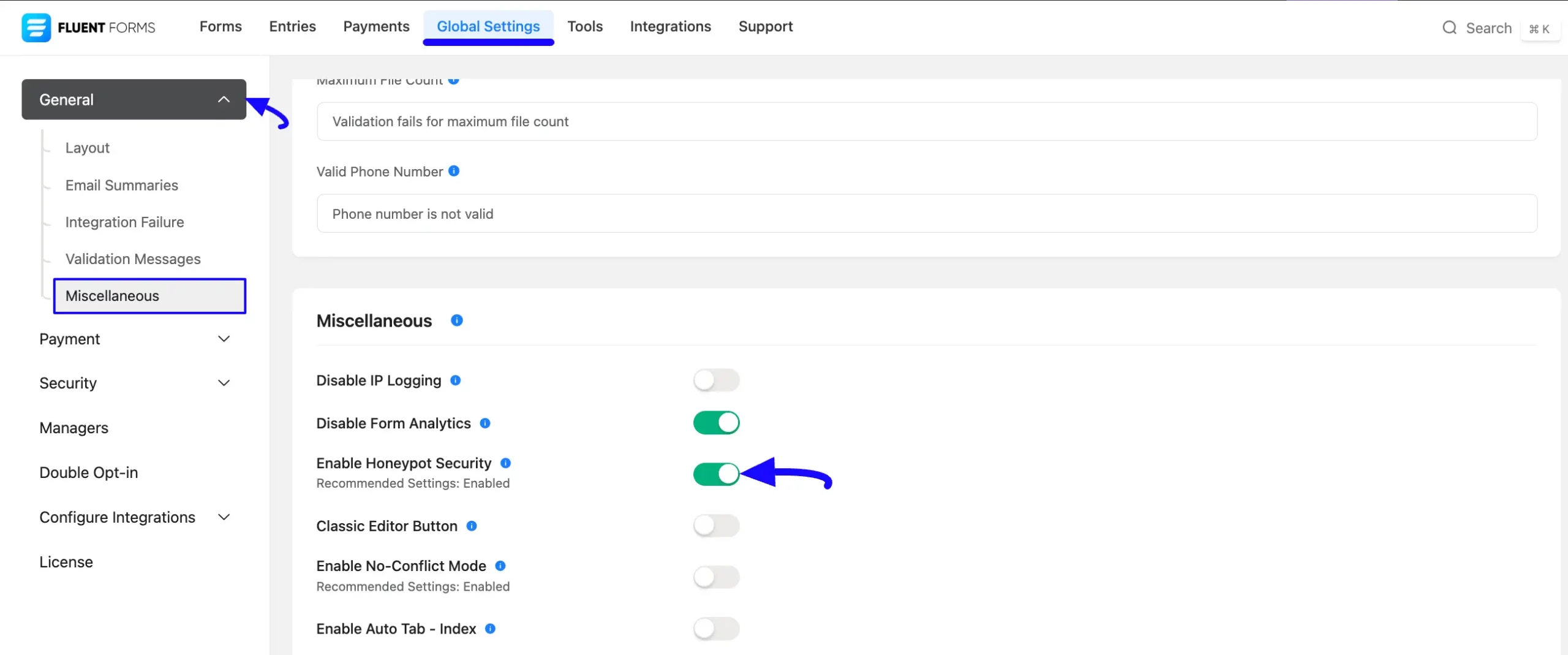The image size is (1568, 655).
Task: Click info icon next to Valid Phone Number
Action: click(454, 171)
